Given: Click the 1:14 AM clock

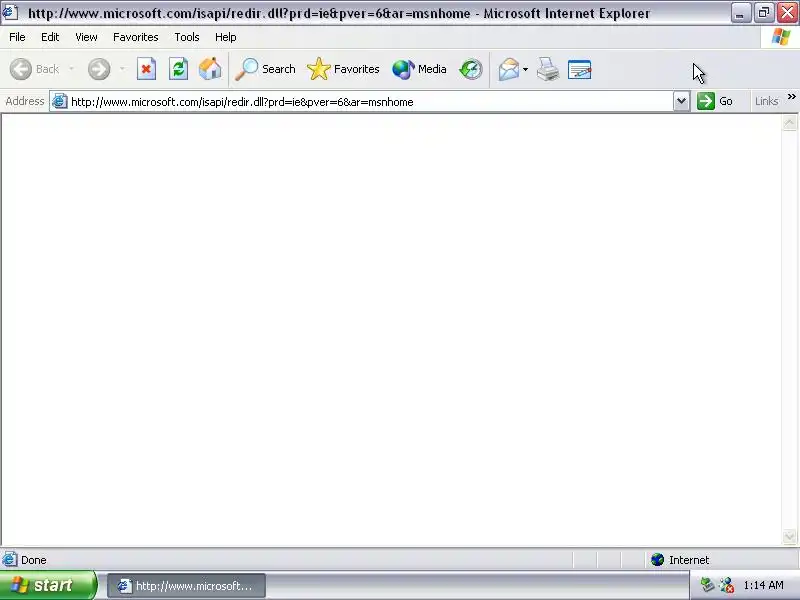Looking at the screenshot, I should click(x=763, y=585).
